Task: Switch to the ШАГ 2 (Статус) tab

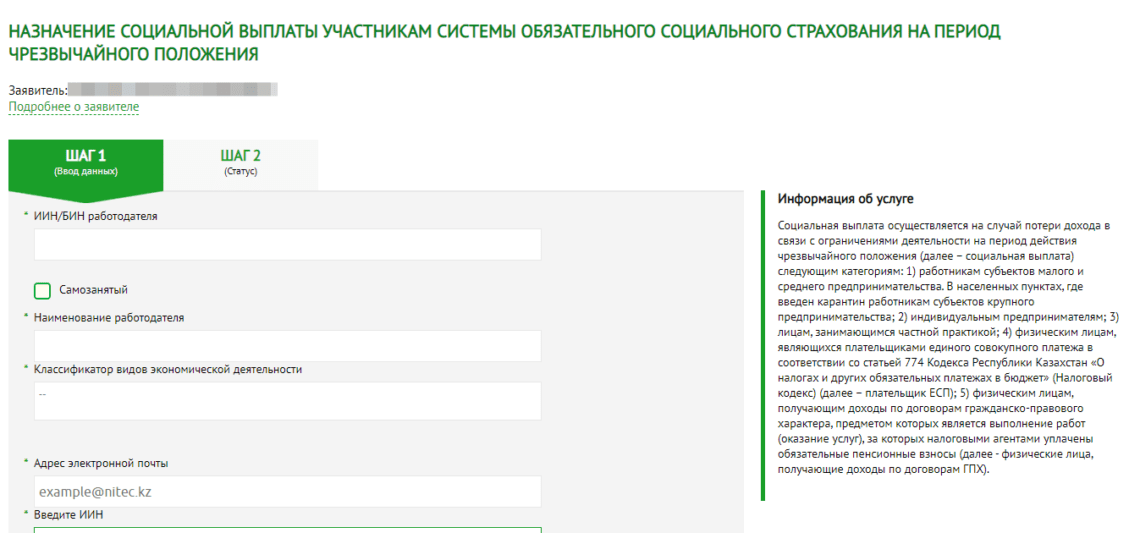Action: tap(240, 162)
